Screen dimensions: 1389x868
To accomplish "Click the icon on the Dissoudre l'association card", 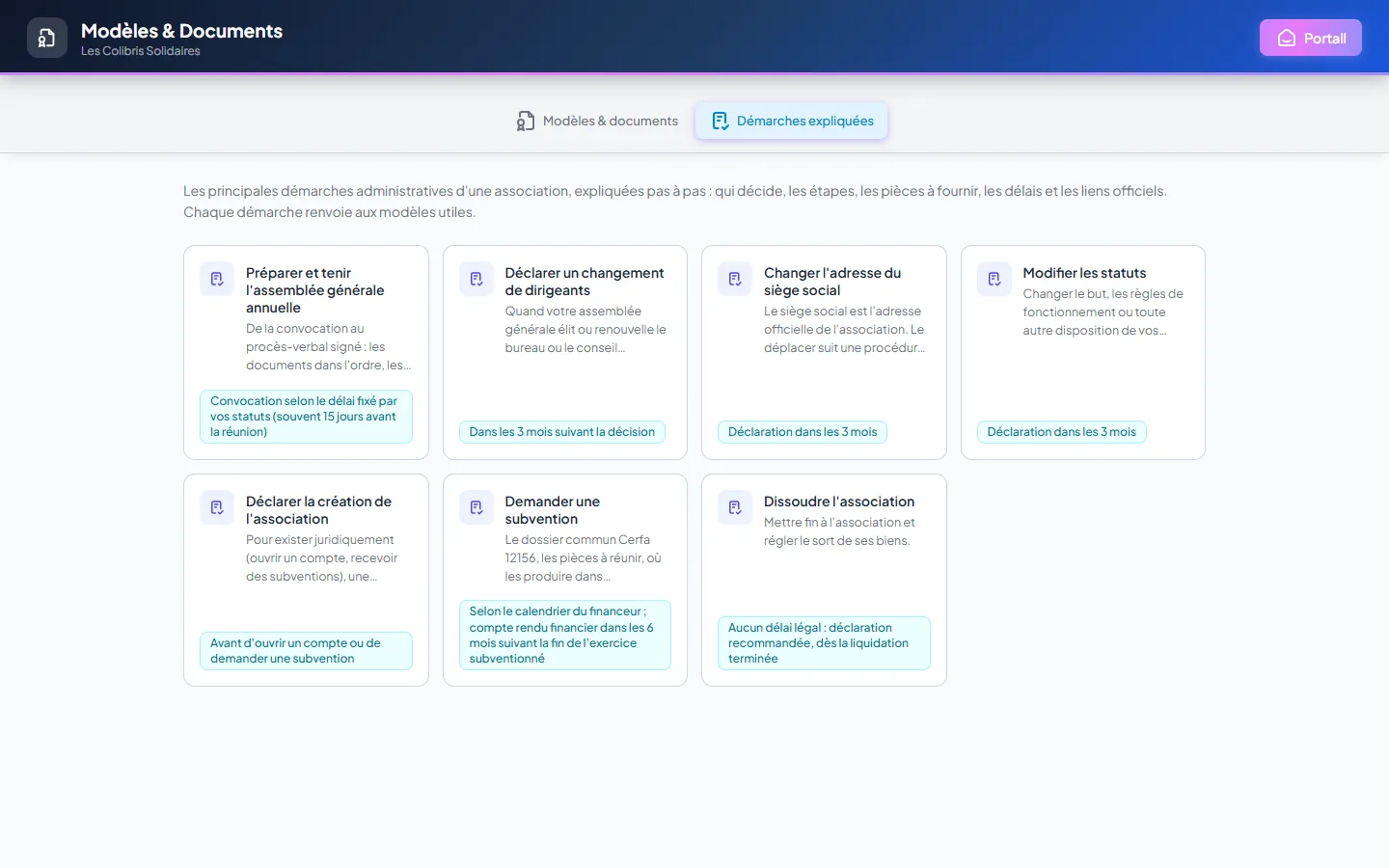I will (735, 507).
